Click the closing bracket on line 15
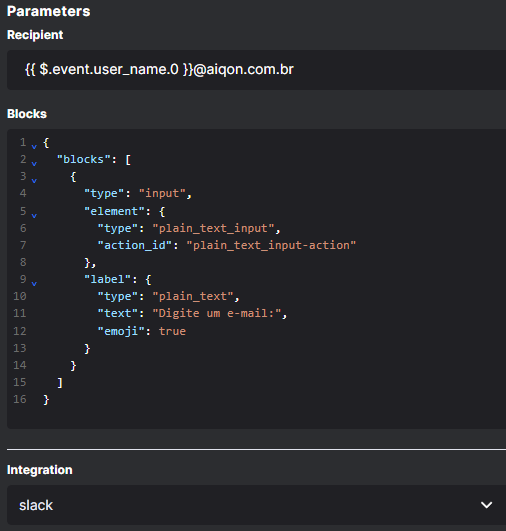This screenshot has height=531, width=506. pos(60,383)
